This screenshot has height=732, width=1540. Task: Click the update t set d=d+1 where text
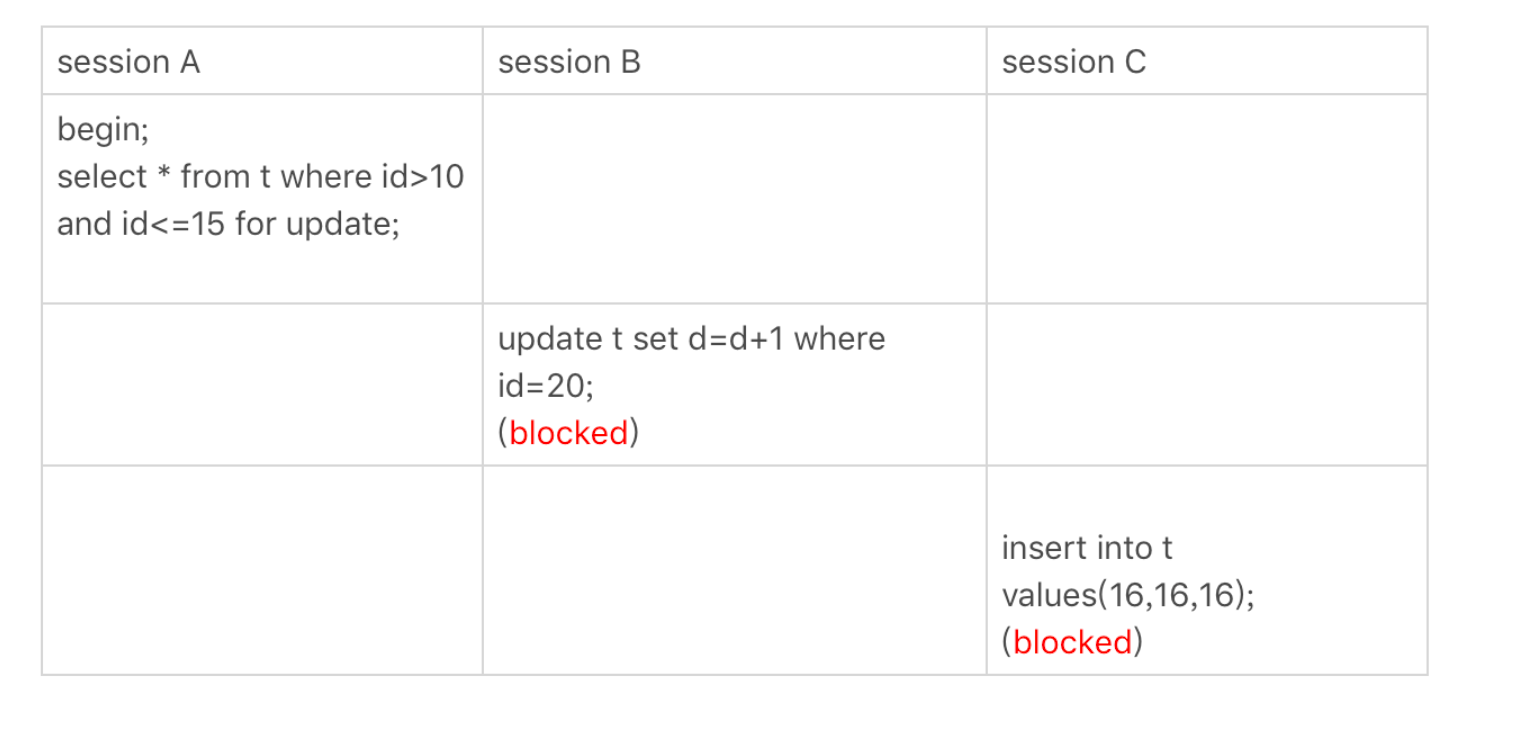(692, 339)
